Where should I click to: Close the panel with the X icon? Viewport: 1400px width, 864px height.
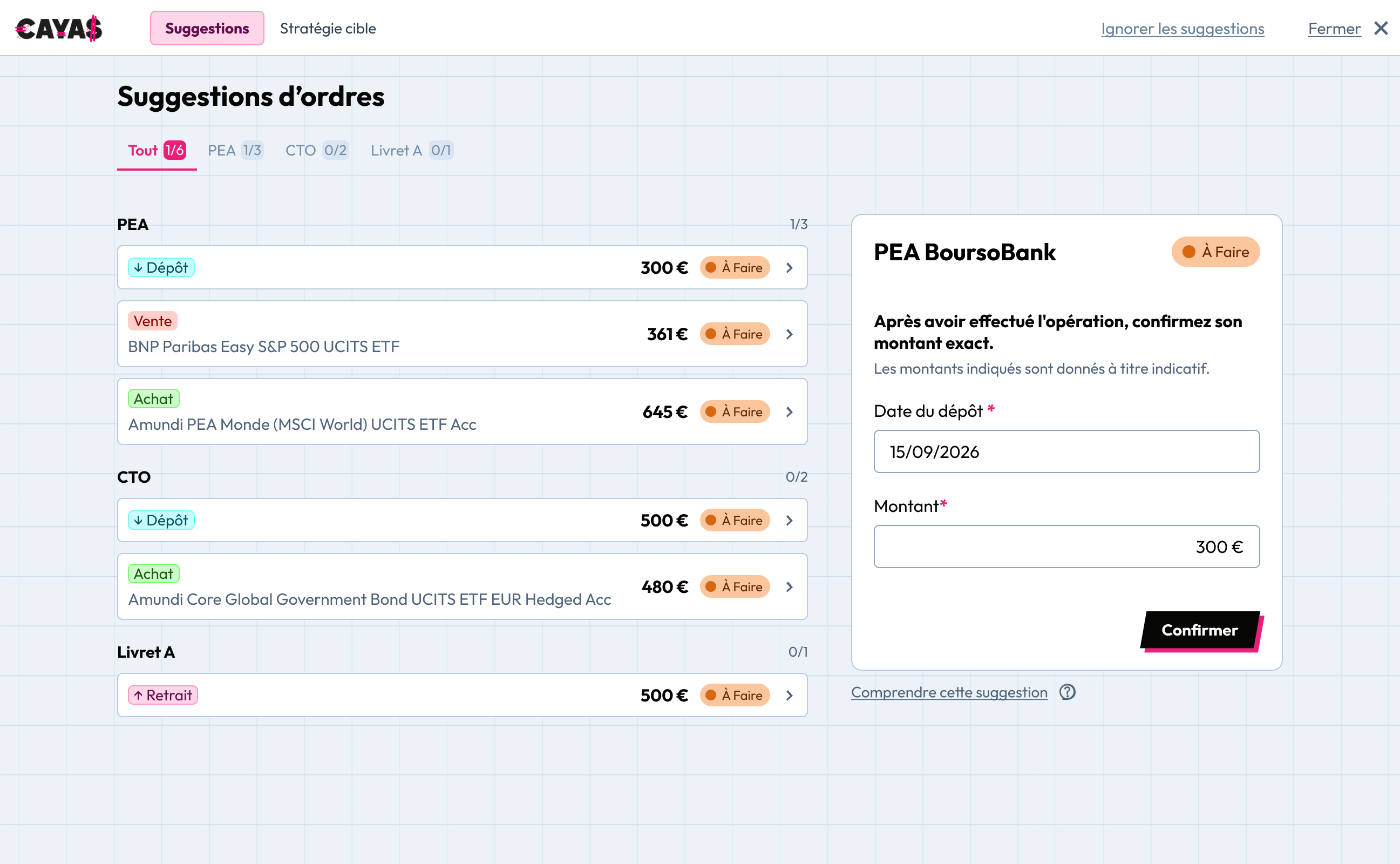coord(1381,28)
